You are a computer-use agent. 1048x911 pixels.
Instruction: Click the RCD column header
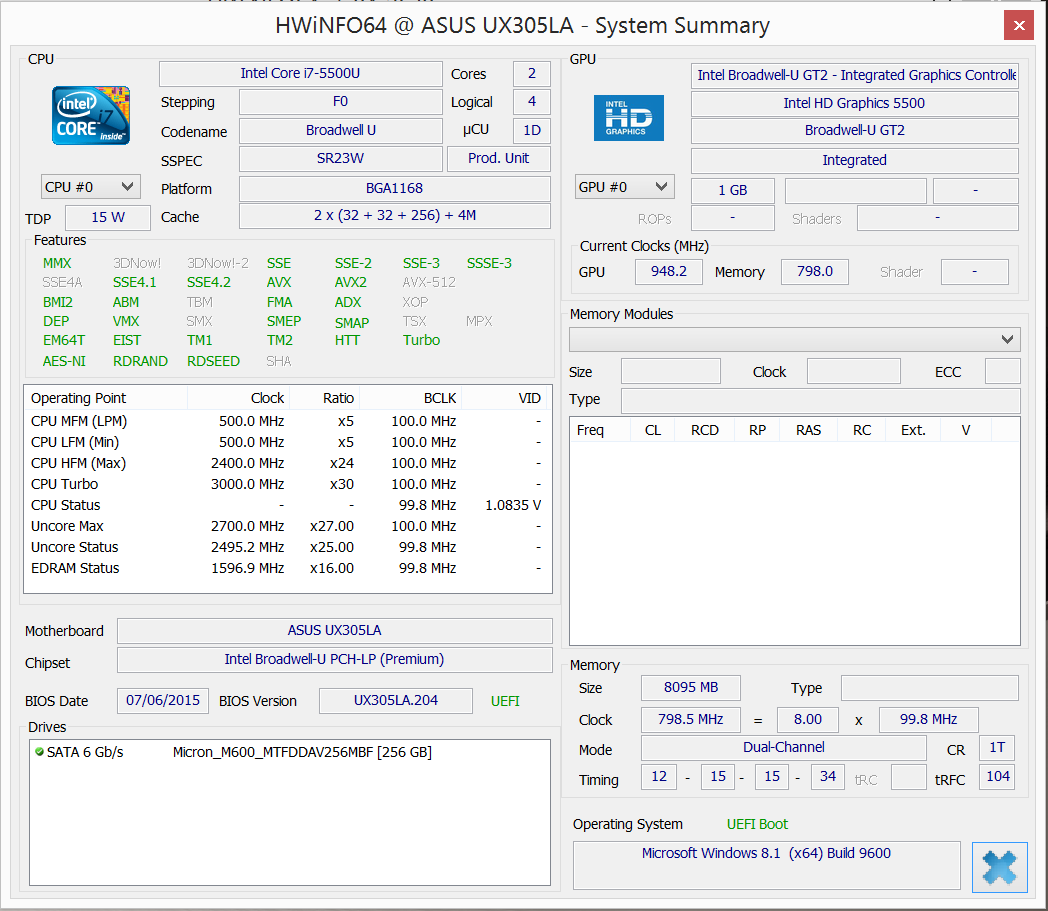point(704,430)
